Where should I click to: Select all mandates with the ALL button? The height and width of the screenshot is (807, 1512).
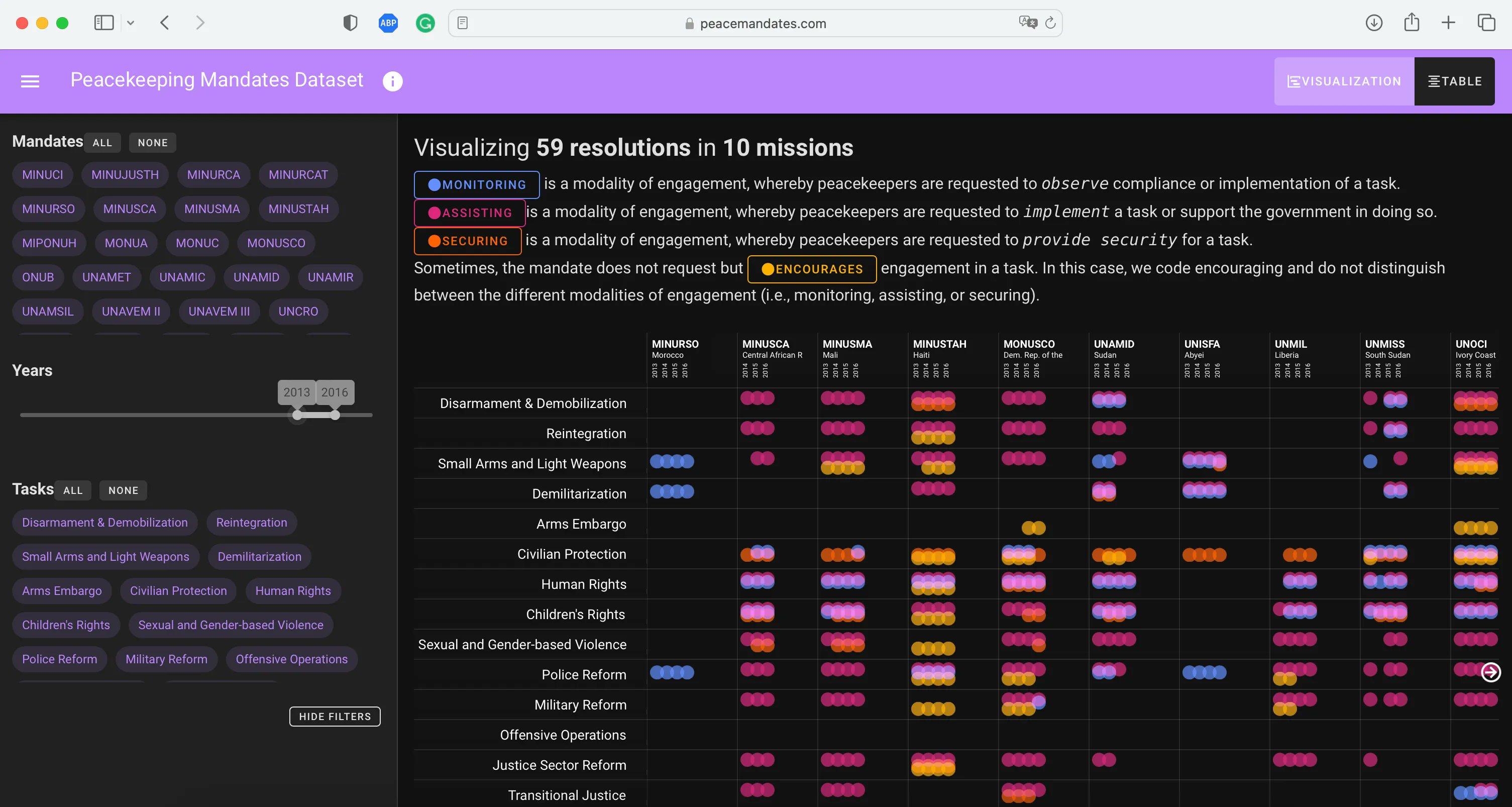click(x=102, y=143)
